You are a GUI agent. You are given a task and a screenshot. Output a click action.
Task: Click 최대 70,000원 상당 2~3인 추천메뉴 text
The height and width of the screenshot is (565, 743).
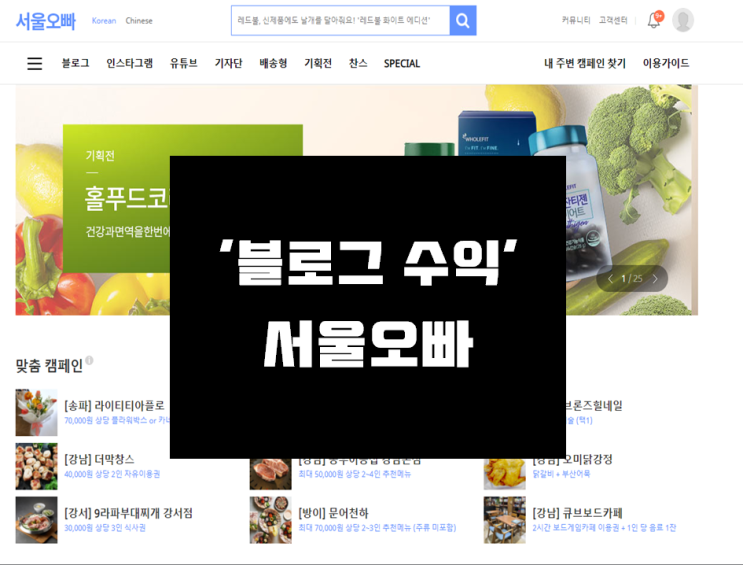pyautogui.click(x=377, y=528)
